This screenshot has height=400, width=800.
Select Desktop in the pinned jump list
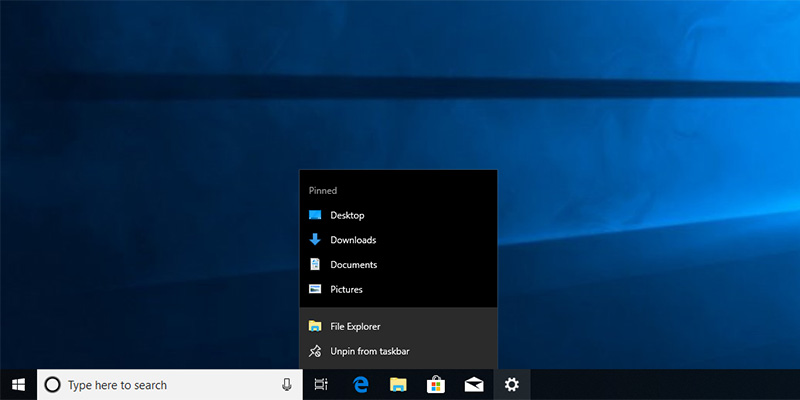tap(347, 215)
